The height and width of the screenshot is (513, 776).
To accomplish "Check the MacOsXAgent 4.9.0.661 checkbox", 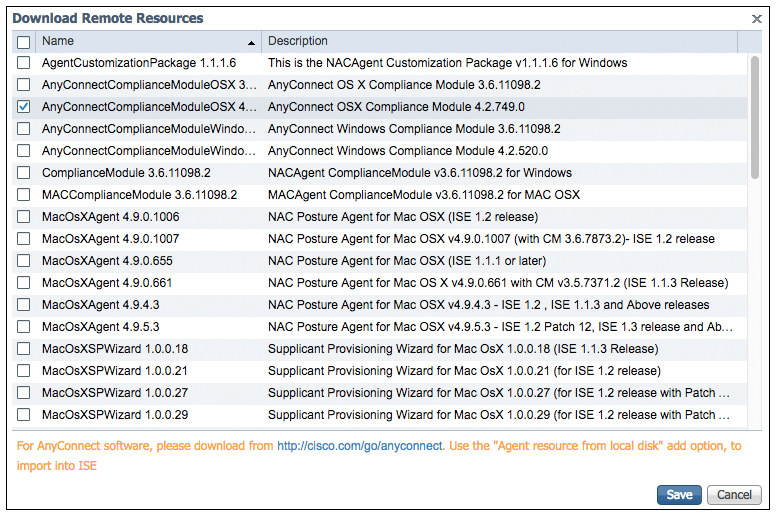I will click(x=23, y=283).
